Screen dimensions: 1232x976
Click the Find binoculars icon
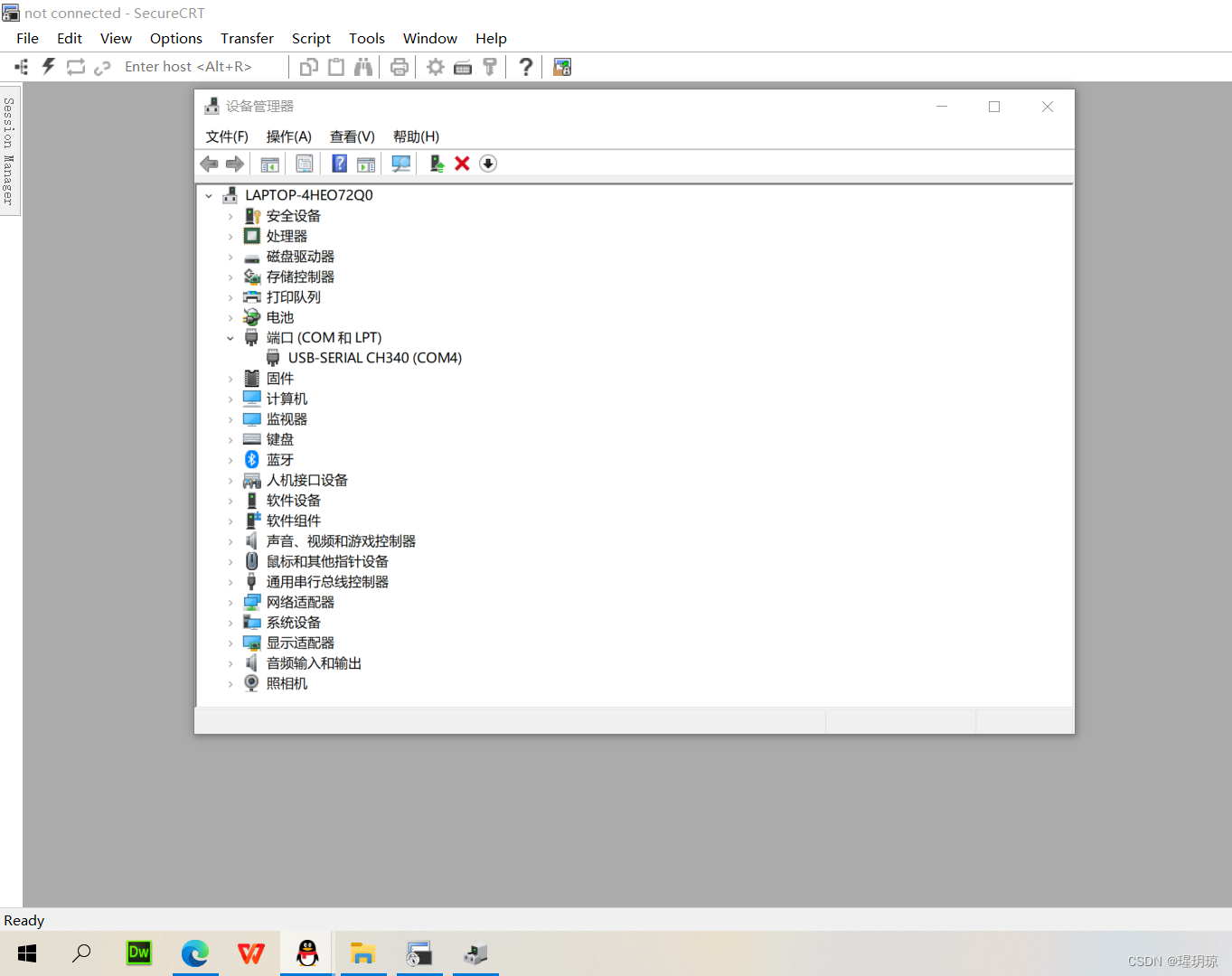(x=363, y=67)
